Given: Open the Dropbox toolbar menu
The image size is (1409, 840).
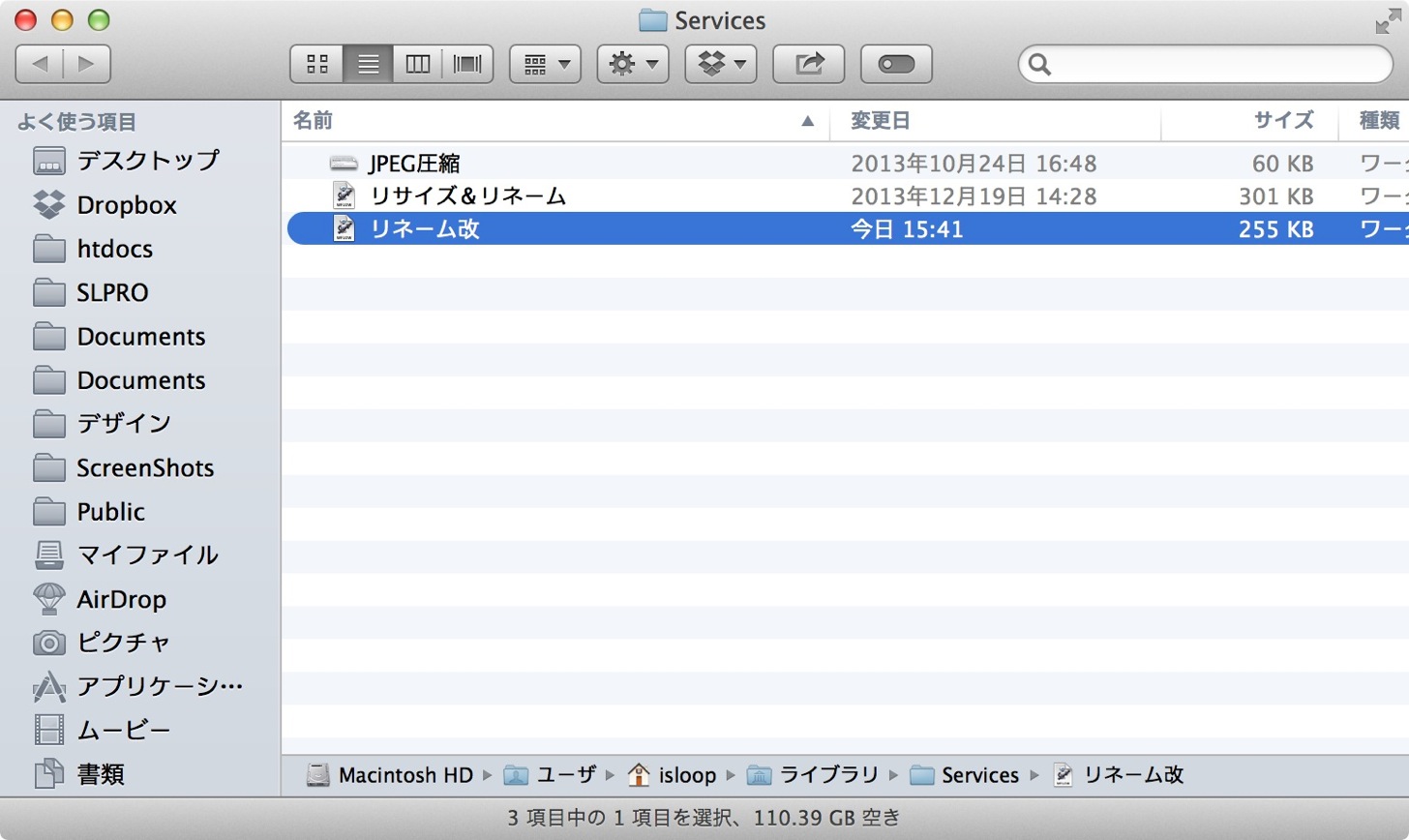Looking at the screenshot, I should click(x=721, y=64).
